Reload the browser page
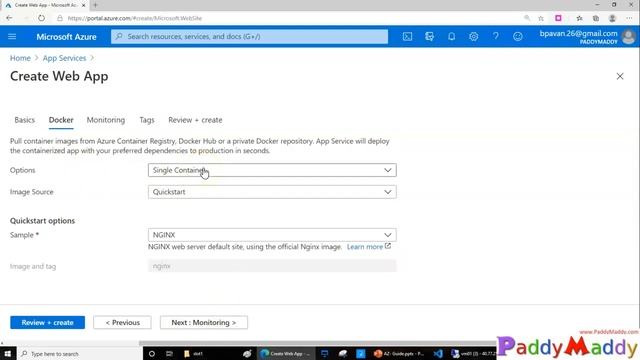Screen dimensions: 640x360 [x=41, y=18]
